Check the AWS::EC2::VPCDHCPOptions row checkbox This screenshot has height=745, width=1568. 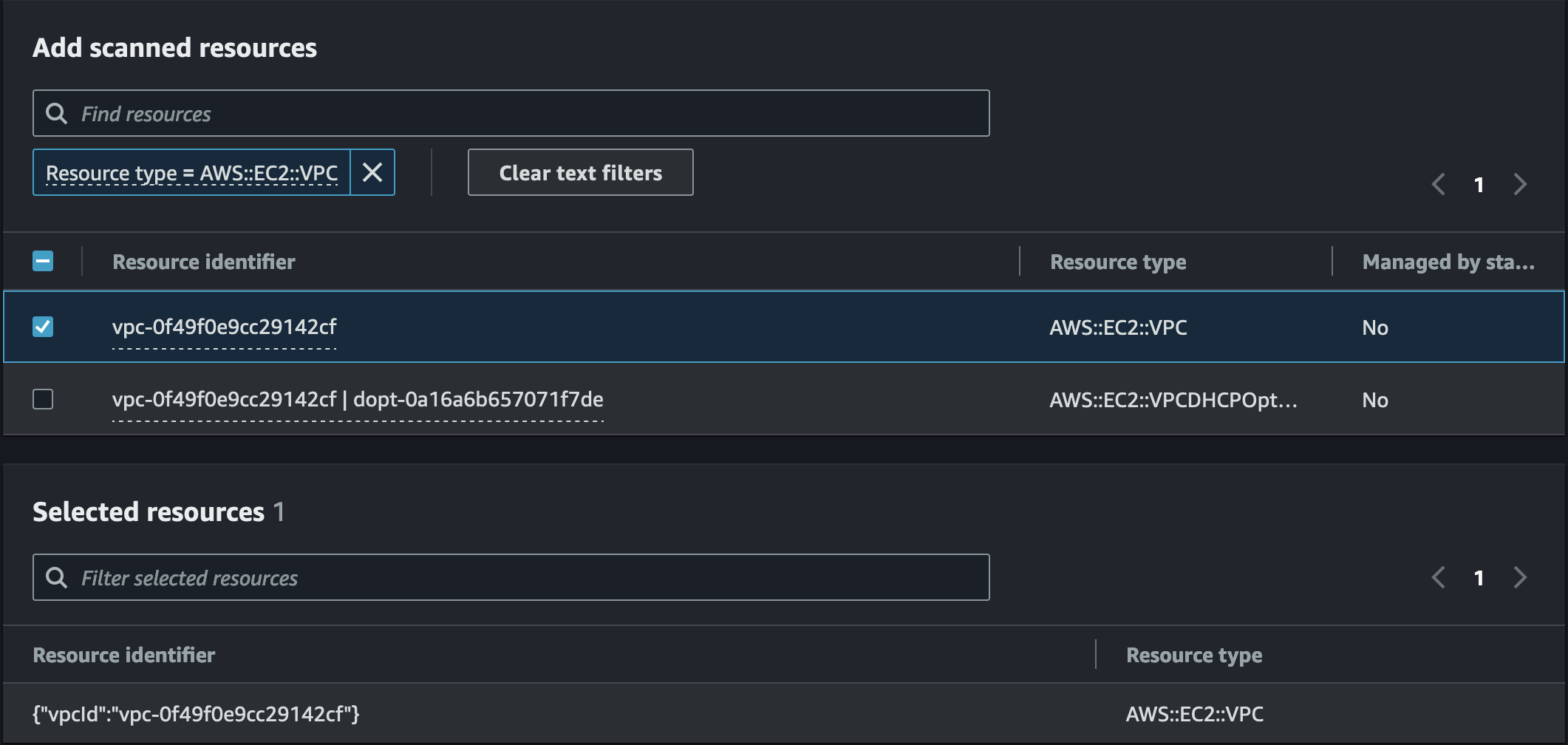coord(44,399)
